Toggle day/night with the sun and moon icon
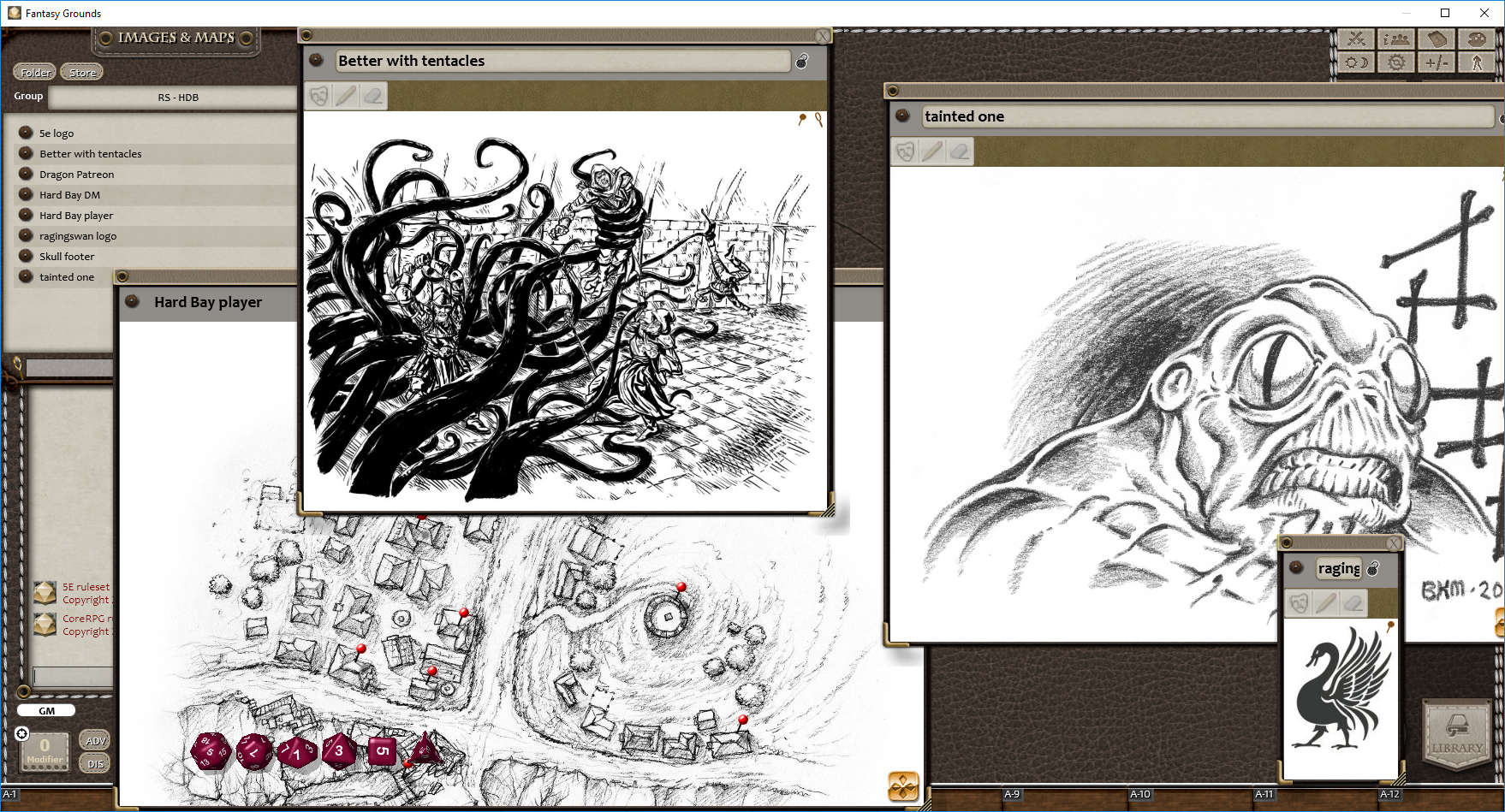 (1355, 62)
